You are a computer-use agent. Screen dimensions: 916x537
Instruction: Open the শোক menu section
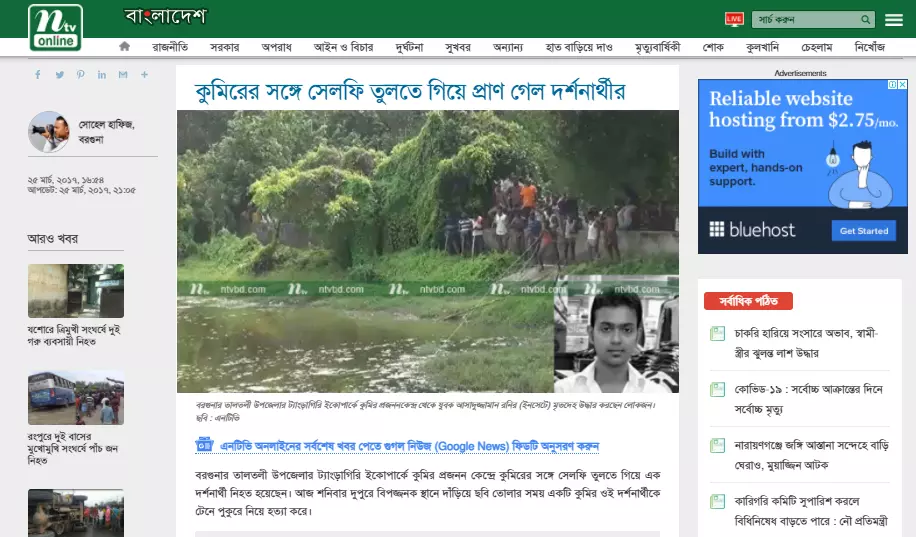tap(713, 47)
